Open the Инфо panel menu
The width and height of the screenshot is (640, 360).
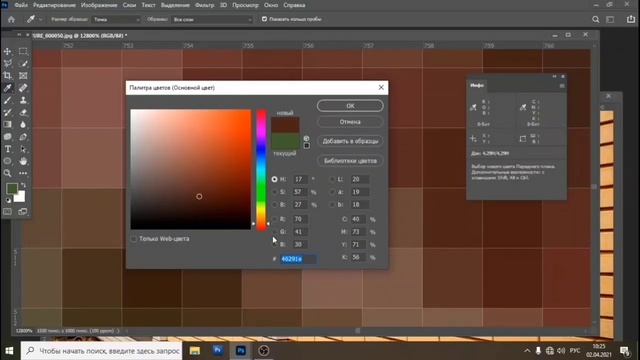click(562, 86)
